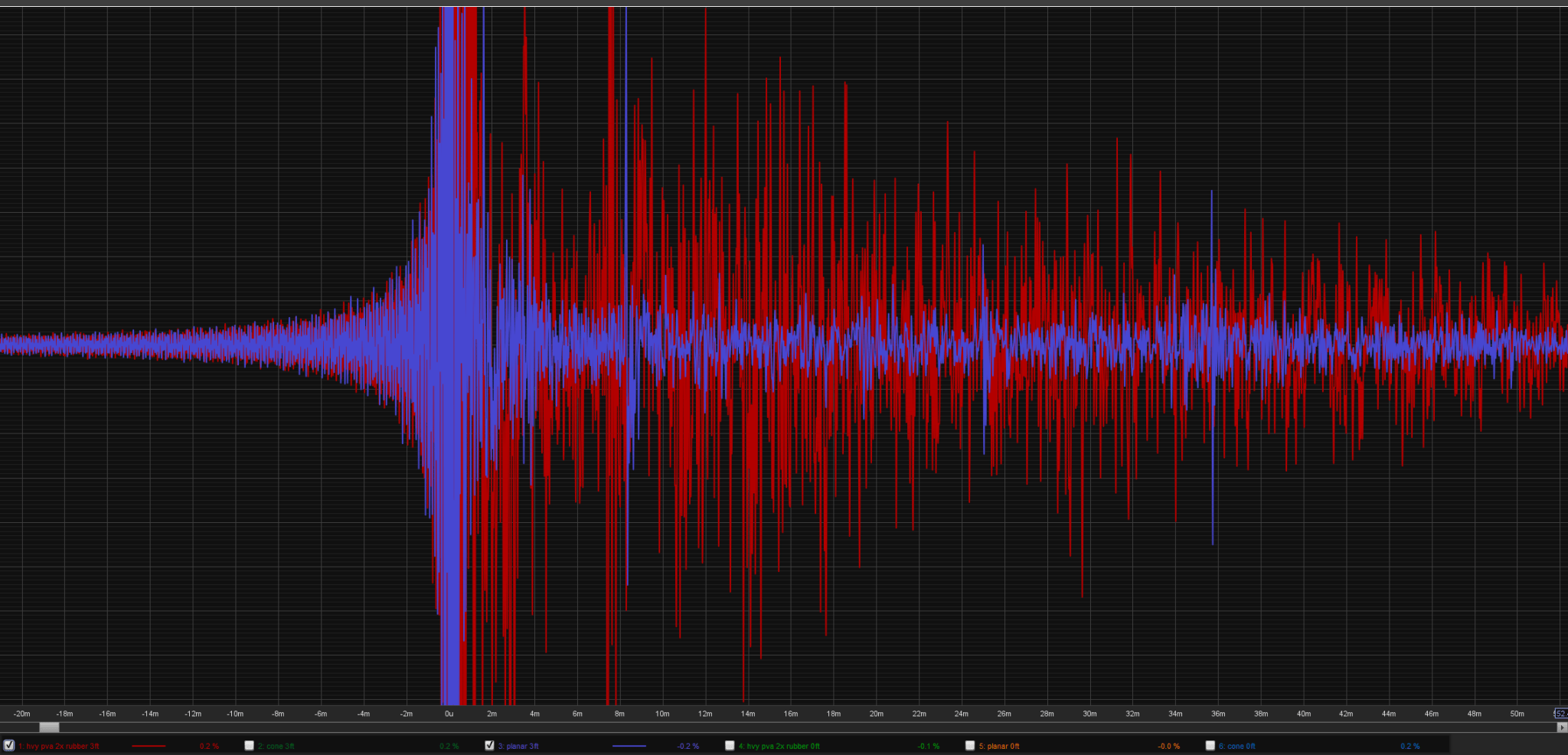This screenshot has height=755, width=1568.
Task: Click the scrollbar right arrow button
Action: [x=1562, y=727]
